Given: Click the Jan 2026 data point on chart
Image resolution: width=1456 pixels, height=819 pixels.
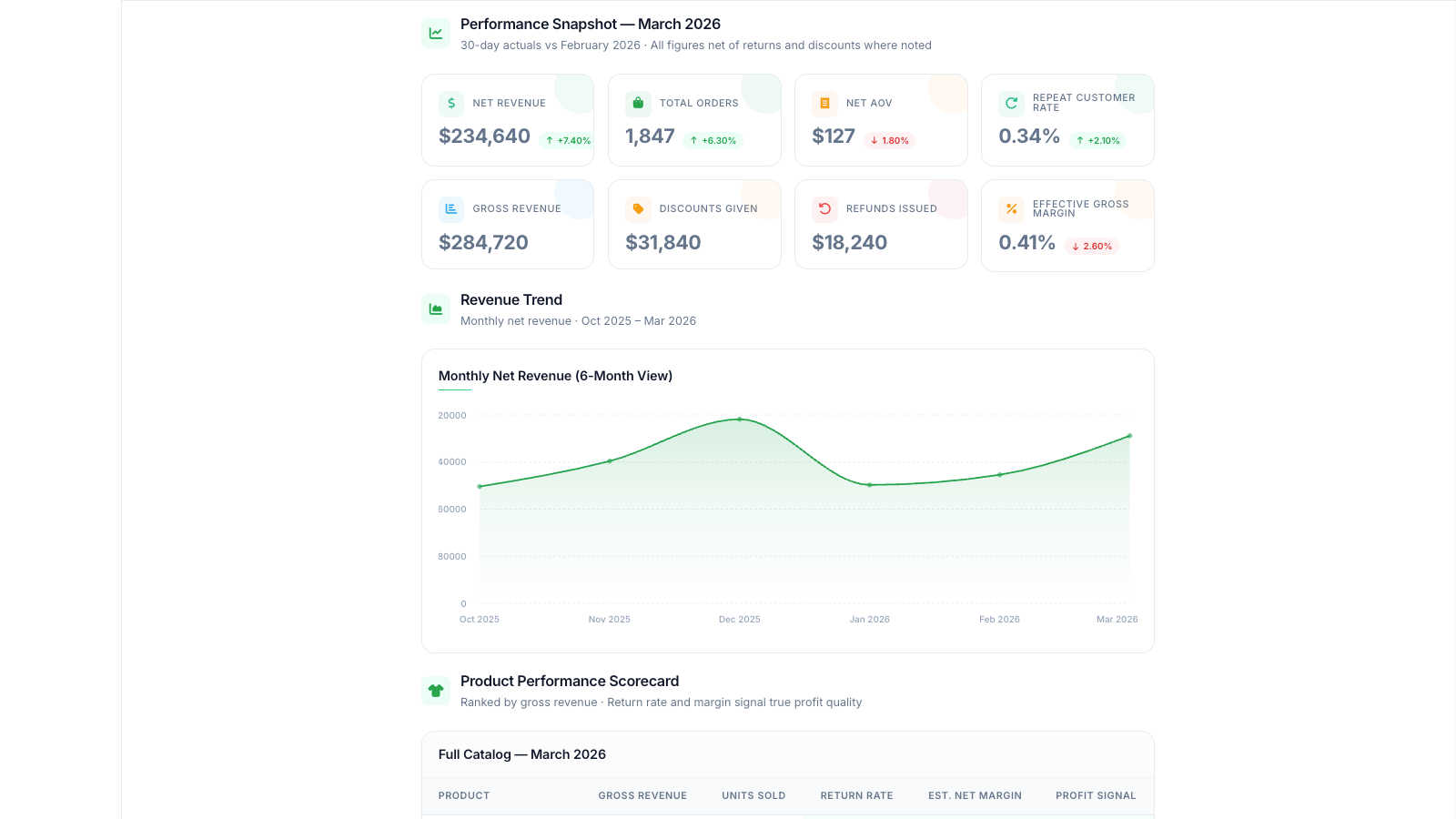Looking at the screenshot, I should [870, 485].
